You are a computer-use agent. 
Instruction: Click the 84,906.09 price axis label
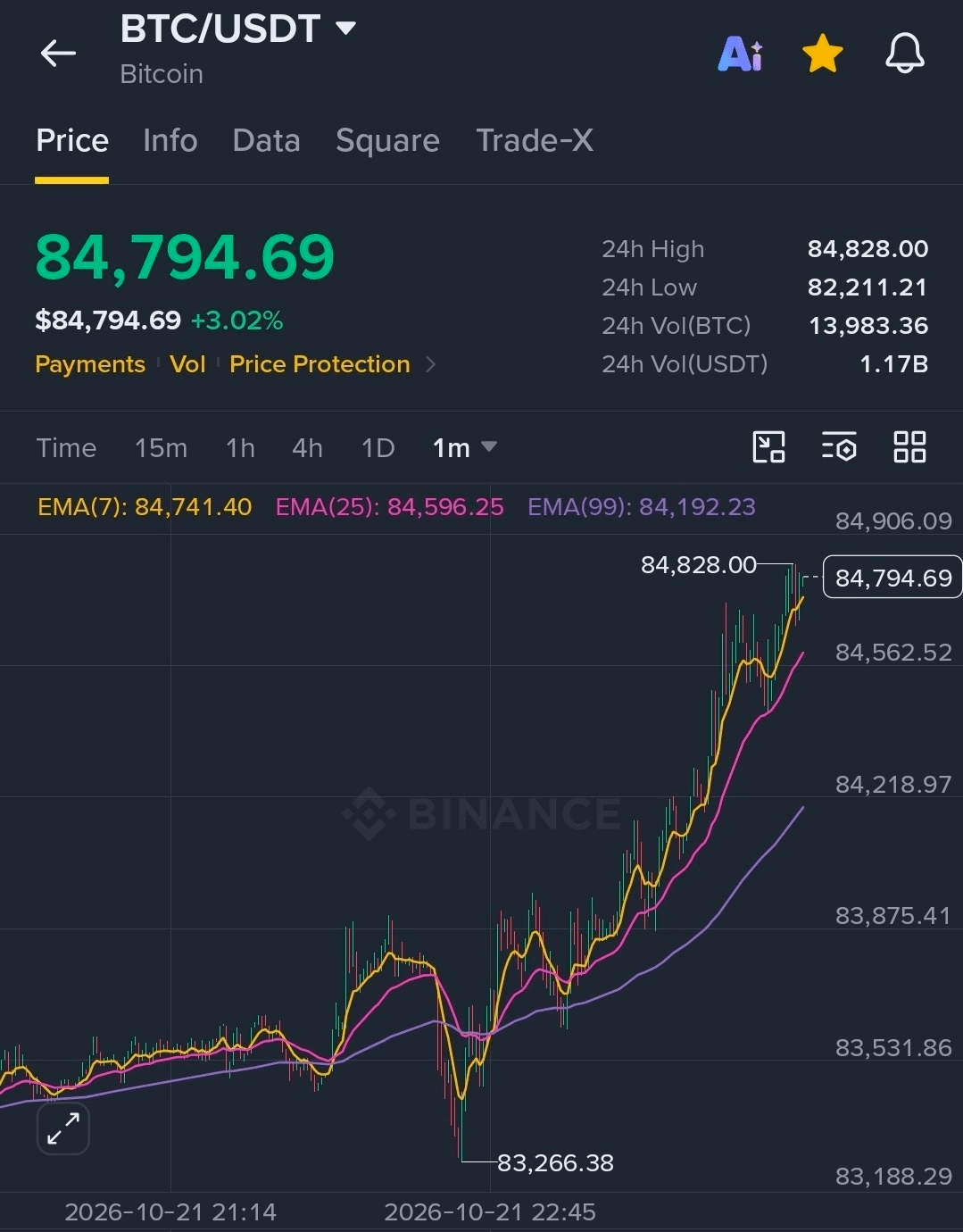pos(893,521)
